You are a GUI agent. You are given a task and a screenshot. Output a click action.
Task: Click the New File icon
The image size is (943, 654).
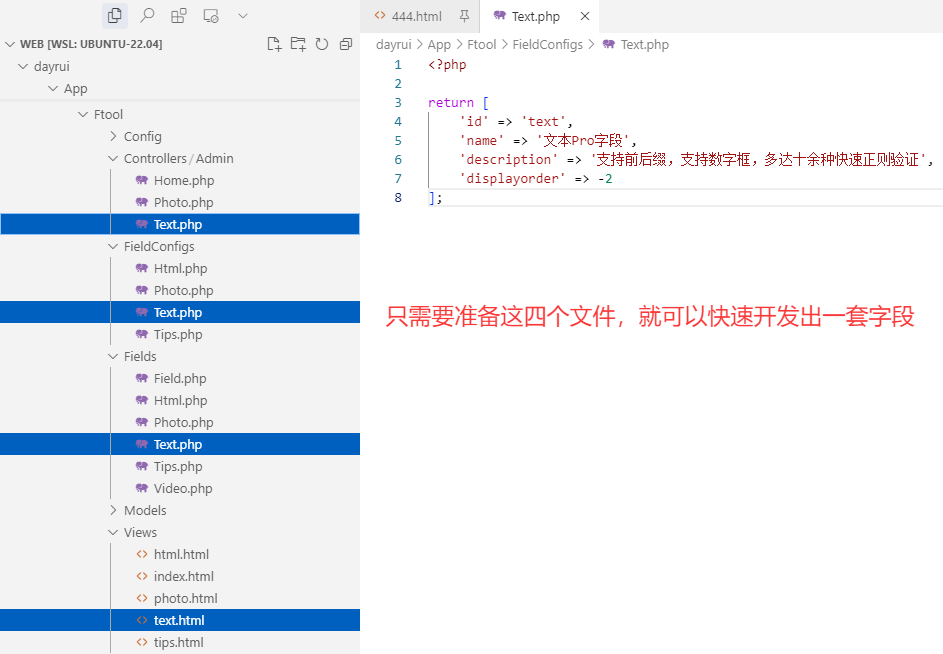coord(274,44)
